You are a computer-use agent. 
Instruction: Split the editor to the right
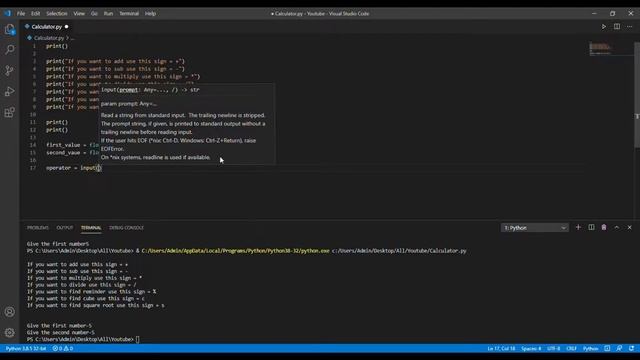617,27
